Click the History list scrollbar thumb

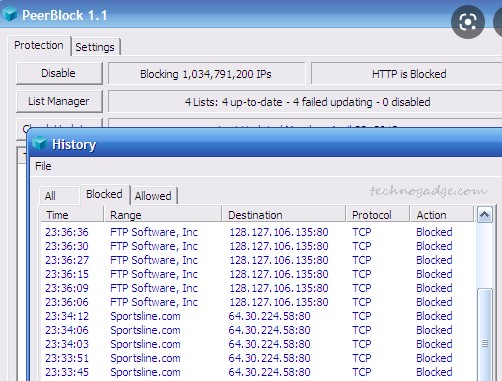tap(485, 334)
